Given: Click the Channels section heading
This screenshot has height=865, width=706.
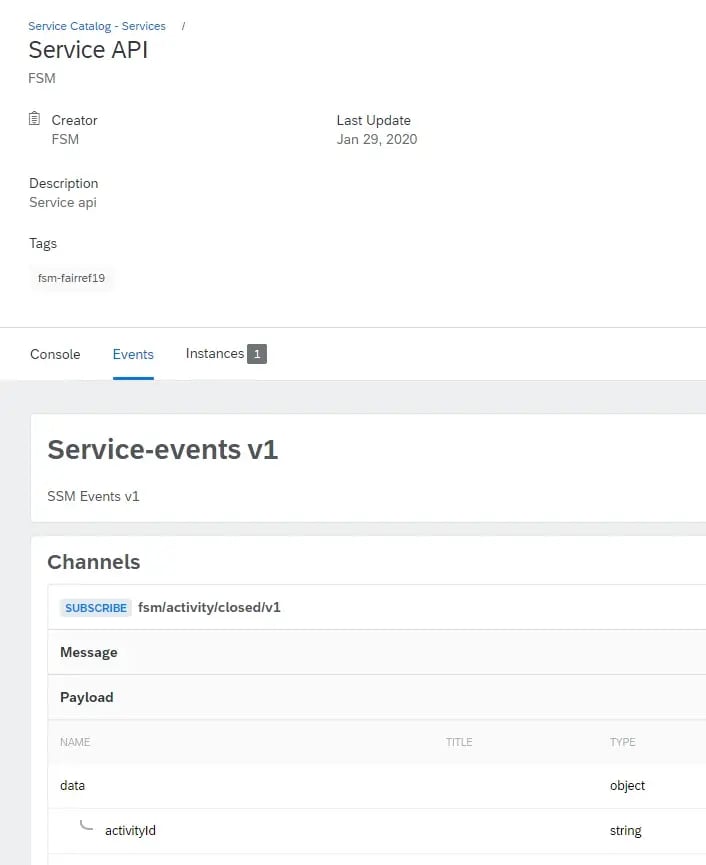Looking at the screenshot, I should coord(94,562).
